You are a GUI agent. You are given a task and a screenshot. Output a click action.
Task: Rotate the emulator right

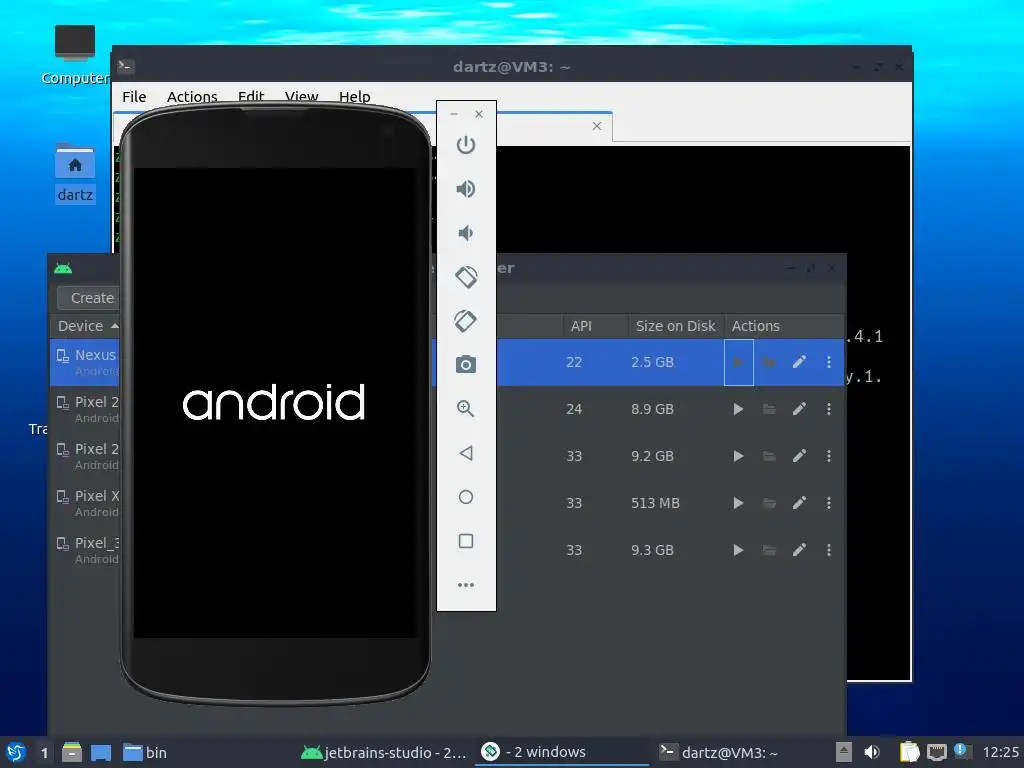(x=466, y=321)
